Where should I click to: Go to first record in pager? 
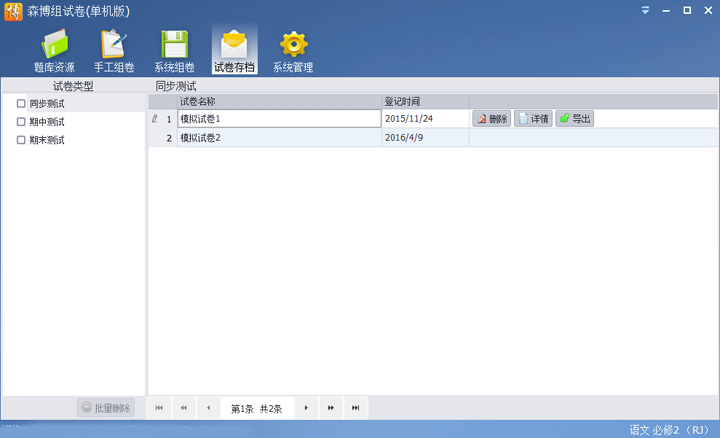[159, 408]
